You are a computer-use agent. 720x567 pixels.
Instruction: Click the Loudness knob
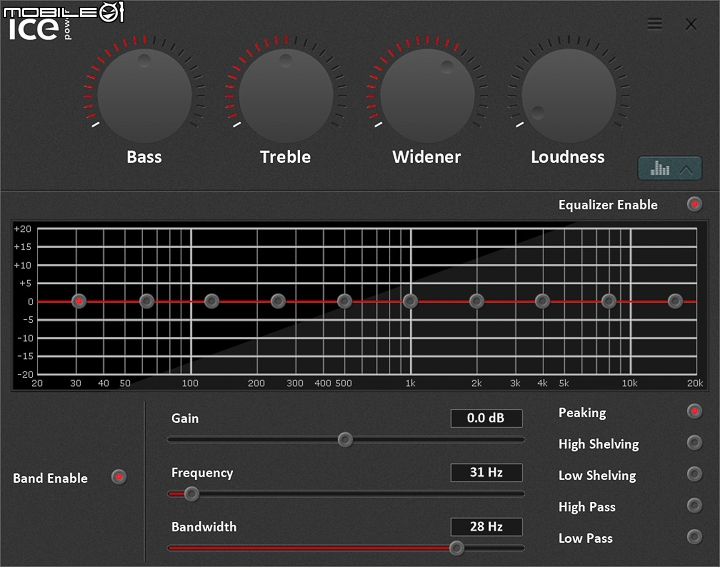pos(568,95)
